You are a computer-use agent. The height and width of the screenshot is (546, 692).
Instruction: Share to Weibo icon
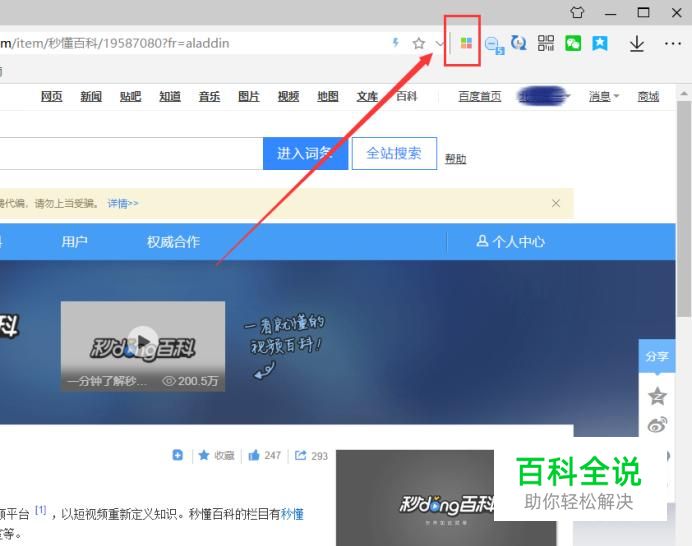click(x=657, y=425)
